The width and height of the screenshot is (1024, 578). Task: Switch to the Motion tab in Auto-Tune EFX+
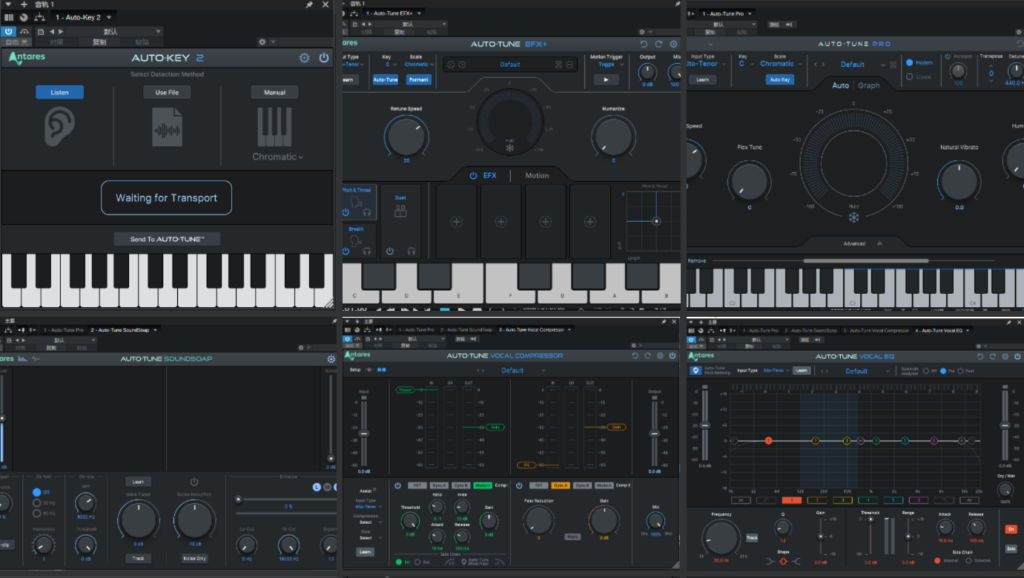pyautogui.click(x=537, y=176)
